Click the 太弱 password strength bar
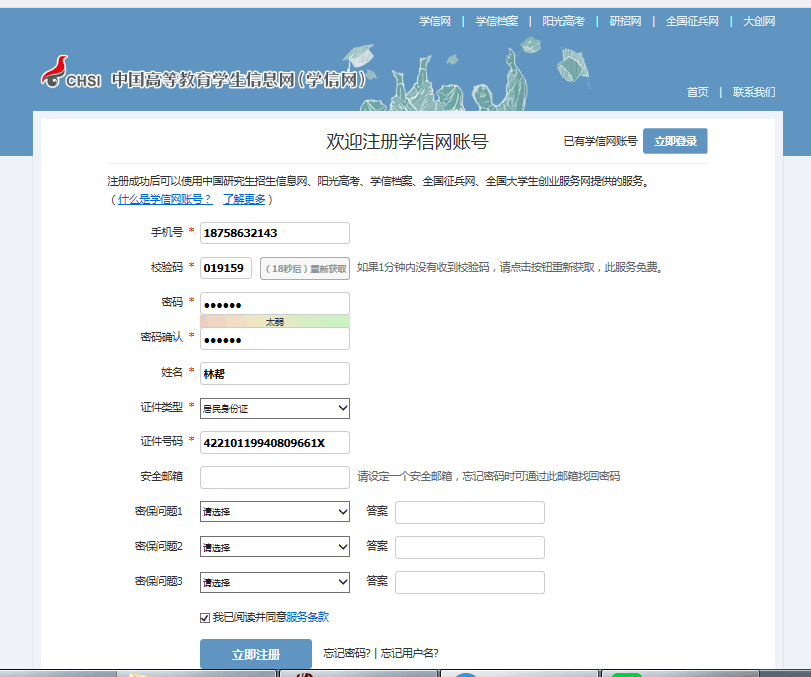 pos(275,321)
